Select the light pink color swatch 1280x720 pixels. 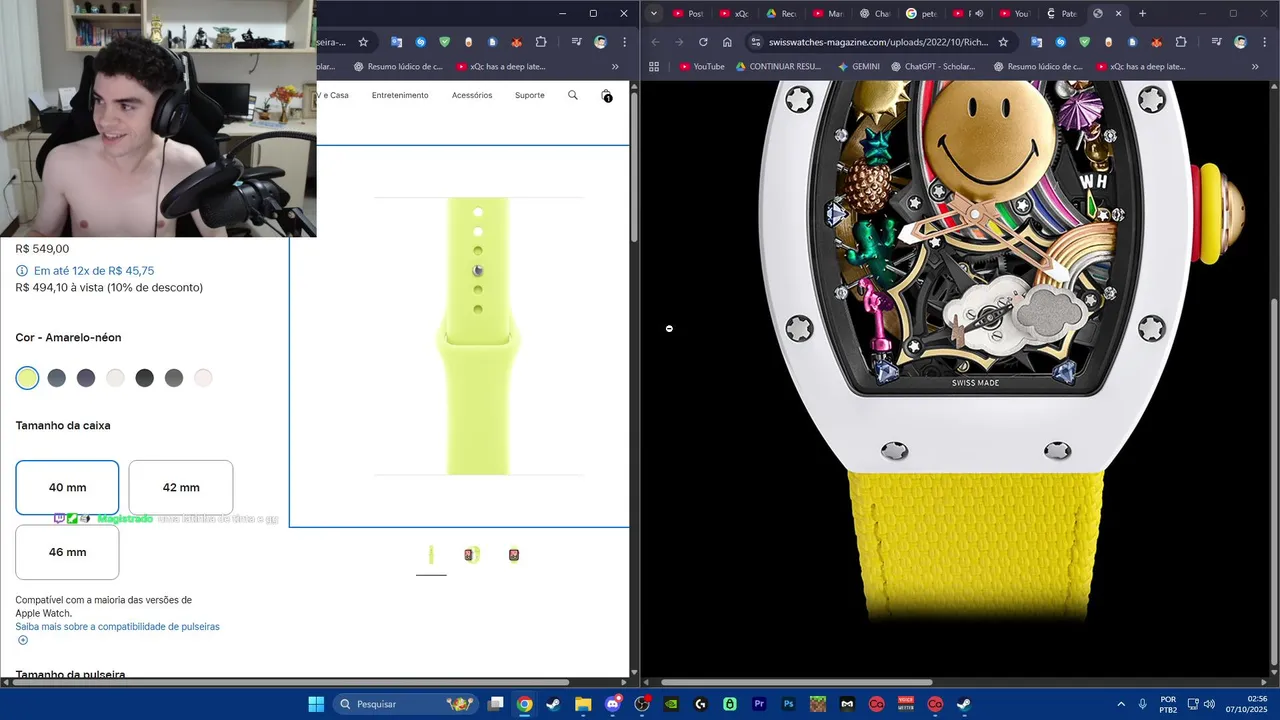pyautogui.click(x=203, y=378)
